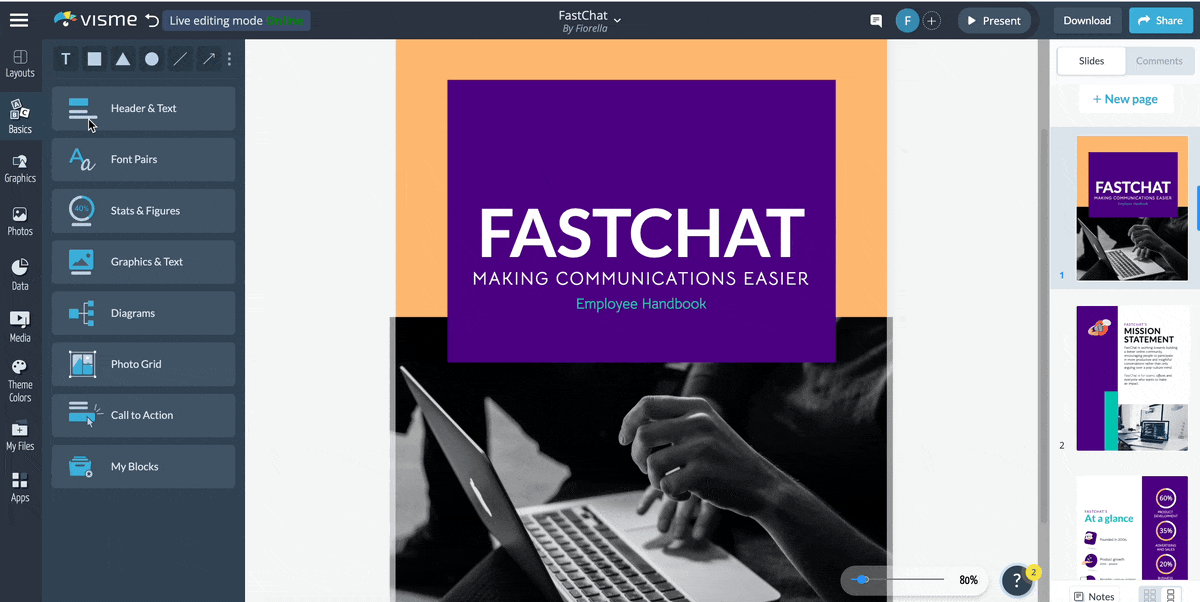This screenshot has width=1200, height=602.
Task: Open the Photos panel in the sidebar
Action: pyautogui.click(x=20, y=221)
